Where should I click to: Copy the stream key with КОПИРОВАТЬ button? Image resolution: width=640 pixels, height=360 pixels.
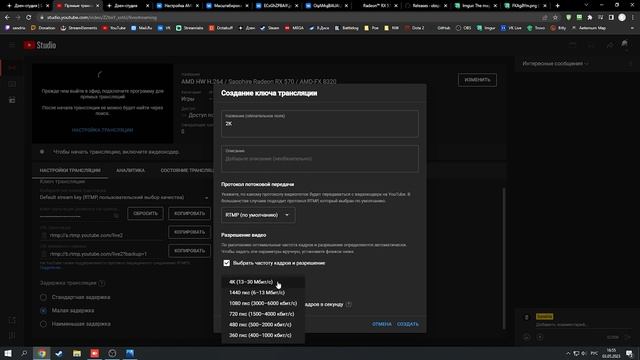[189, 213]
